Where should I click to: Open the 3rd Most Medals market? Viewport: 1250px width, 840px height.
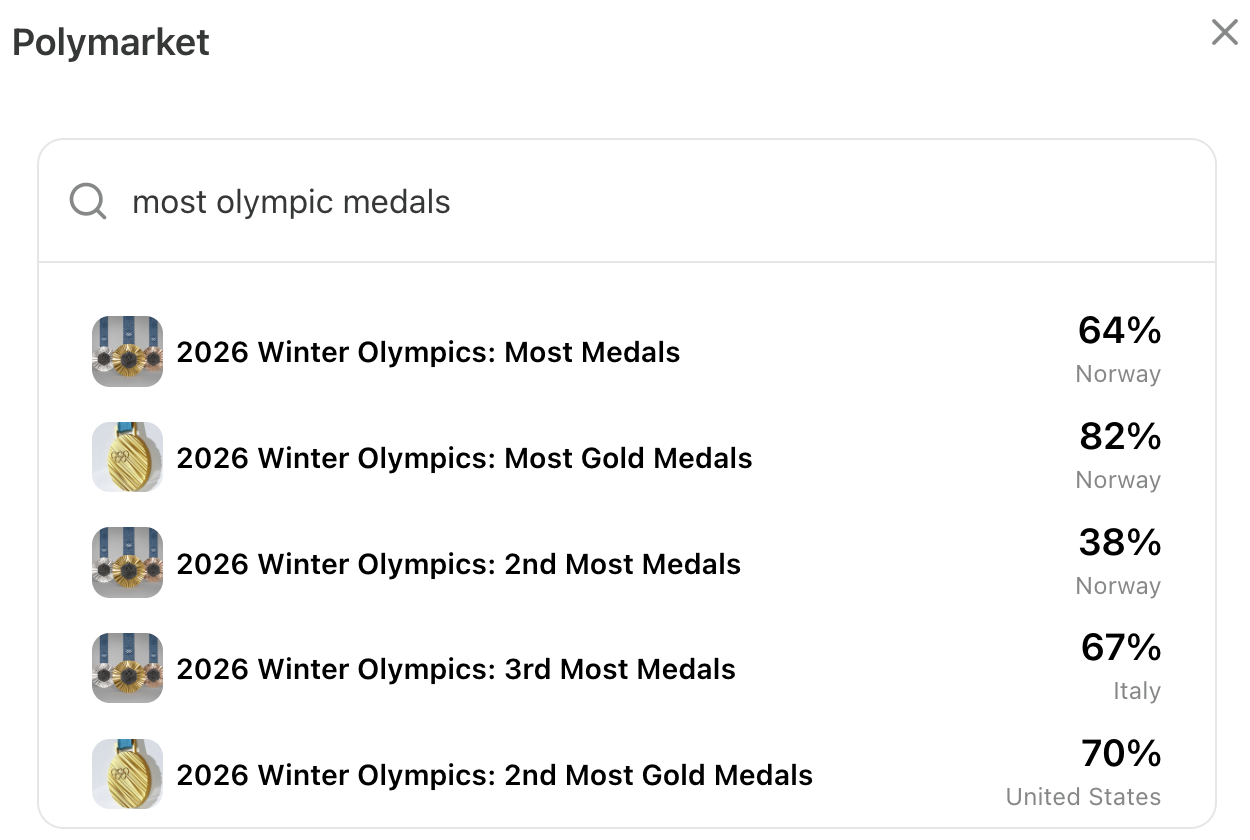pyautogui.click(x=456, y=669)
